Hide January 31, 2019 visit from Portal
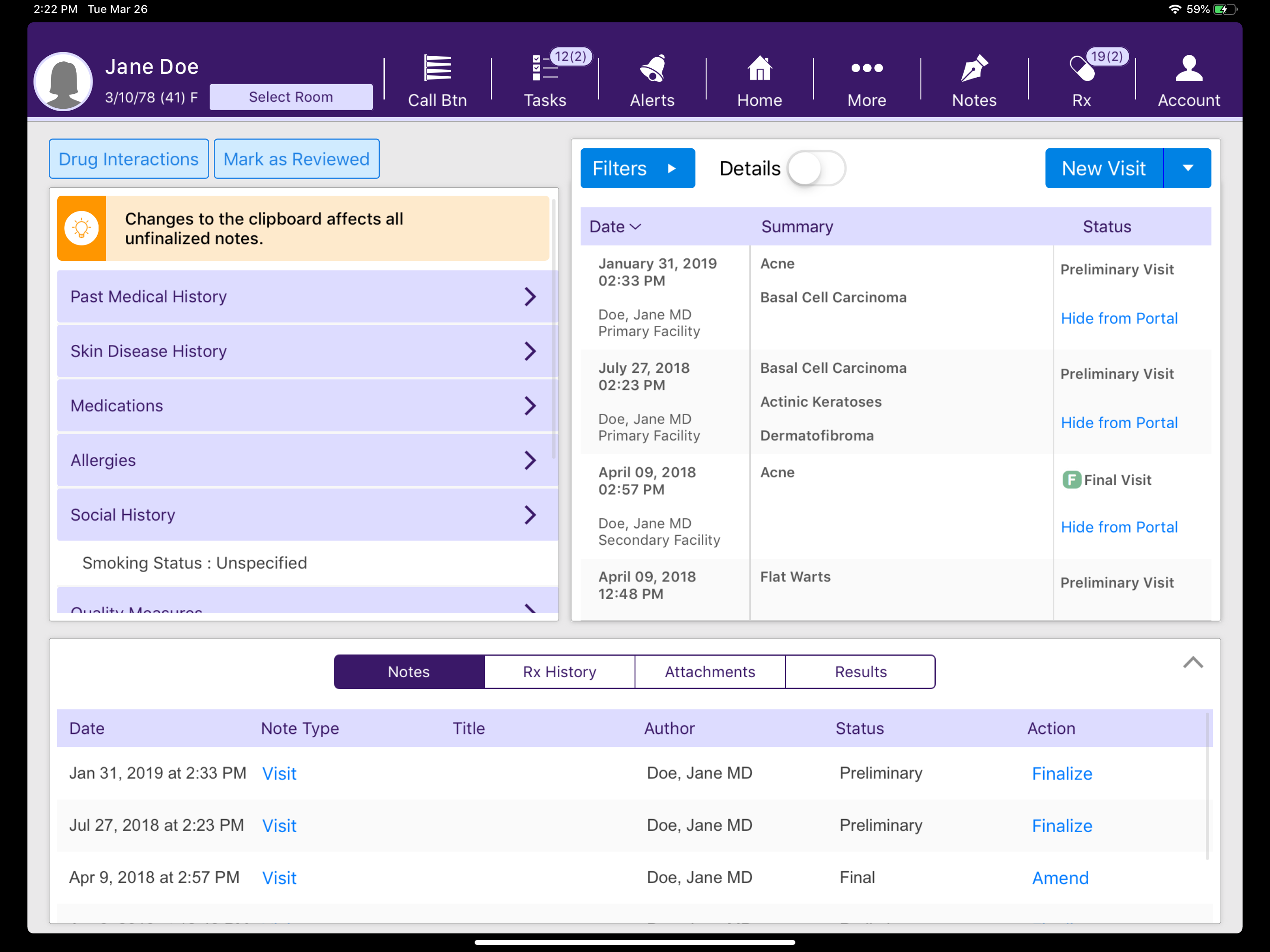The image size is (1270, 952). [1119, 319]
